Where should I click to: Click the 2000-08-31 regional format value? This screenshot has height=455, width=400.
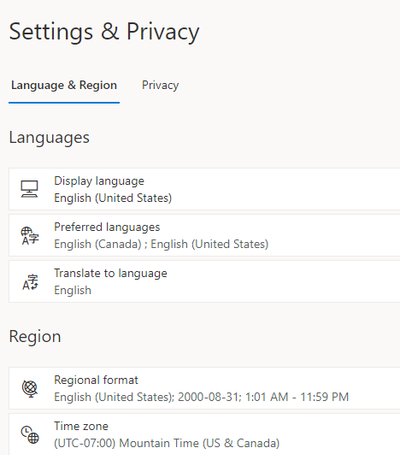pos(208,397)
